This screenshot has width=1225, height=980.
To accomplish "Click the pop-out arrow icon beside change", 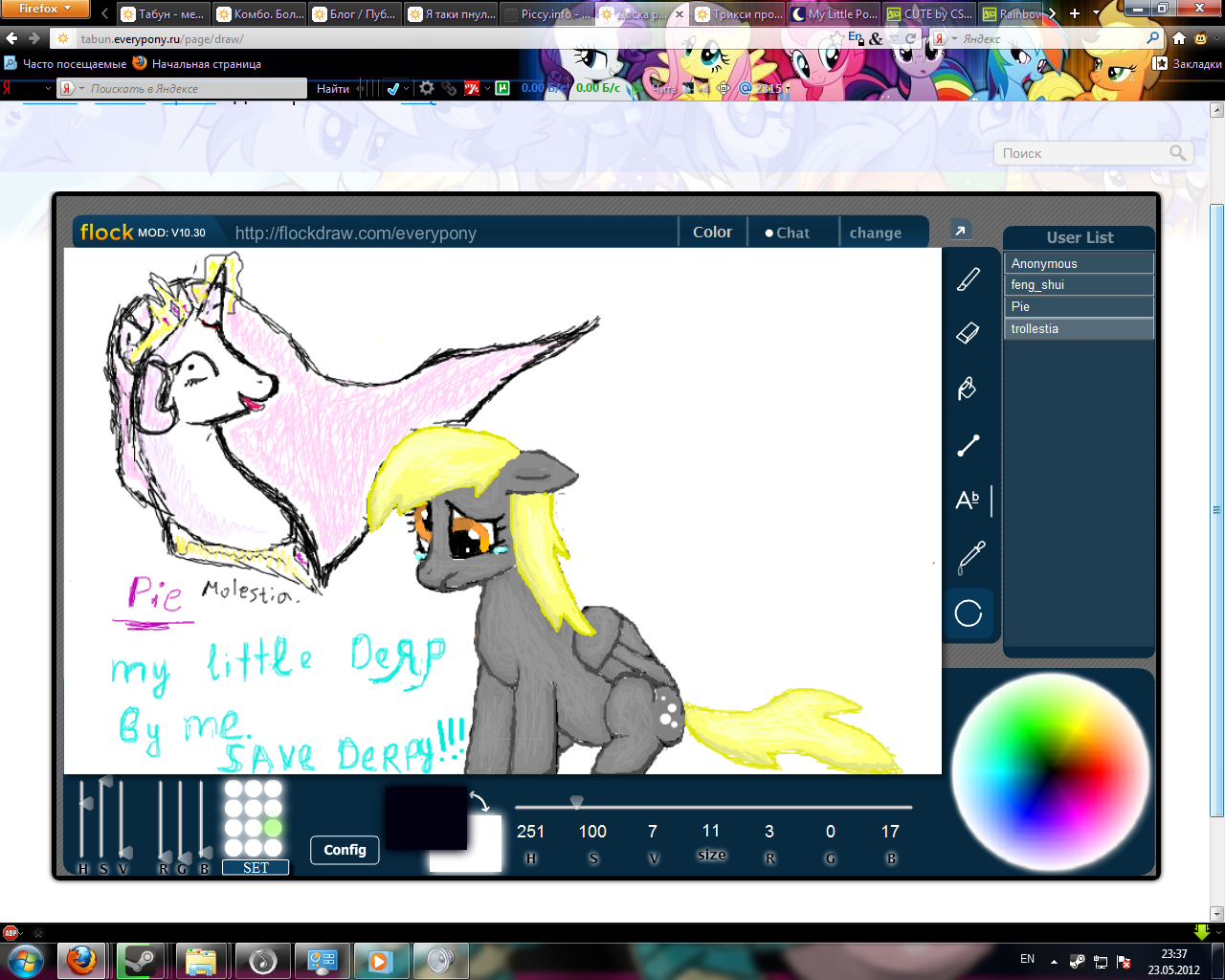I will coord(960,230).
